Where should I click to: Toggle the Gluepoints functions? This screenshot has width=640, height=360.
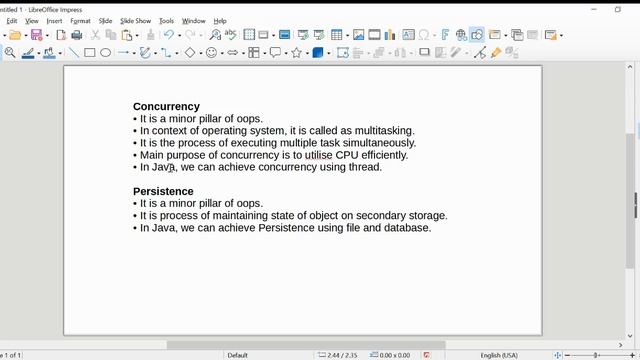[496, 53]
